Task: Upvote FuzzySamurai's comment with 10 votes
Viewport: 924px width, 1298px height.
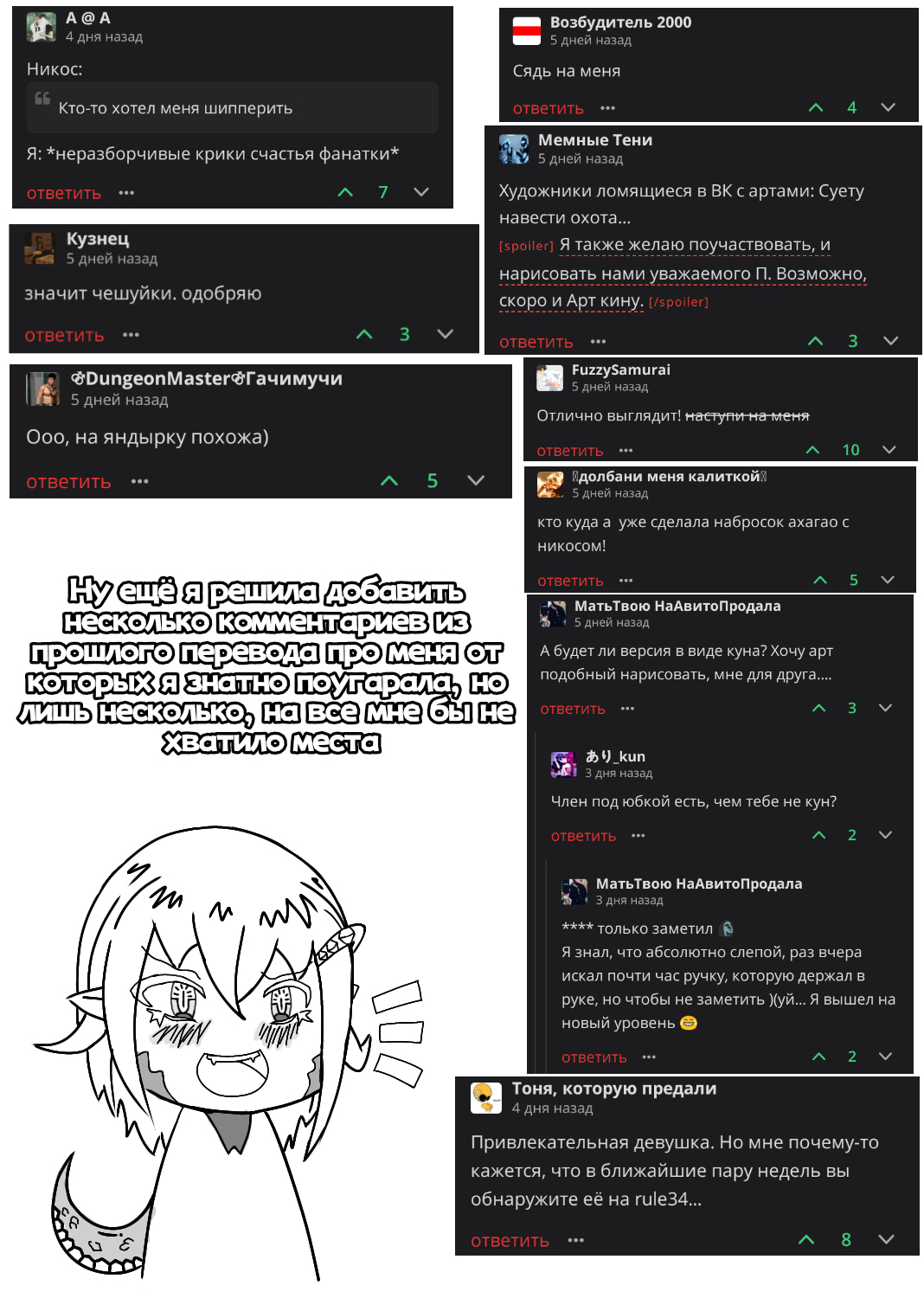Action: pos(812,450)
